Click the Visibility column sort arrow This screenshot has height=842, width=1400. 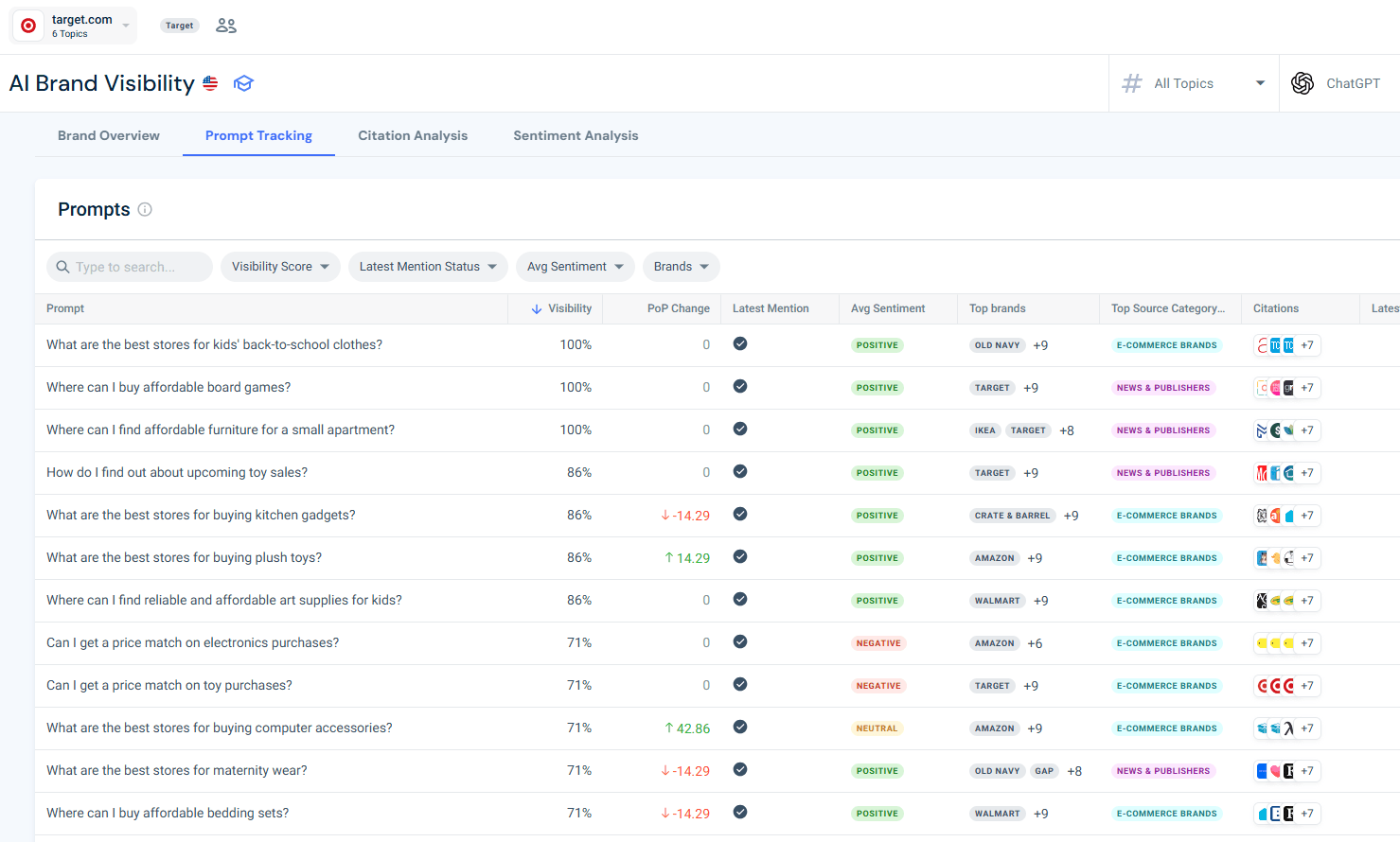(x=537, y=308)
